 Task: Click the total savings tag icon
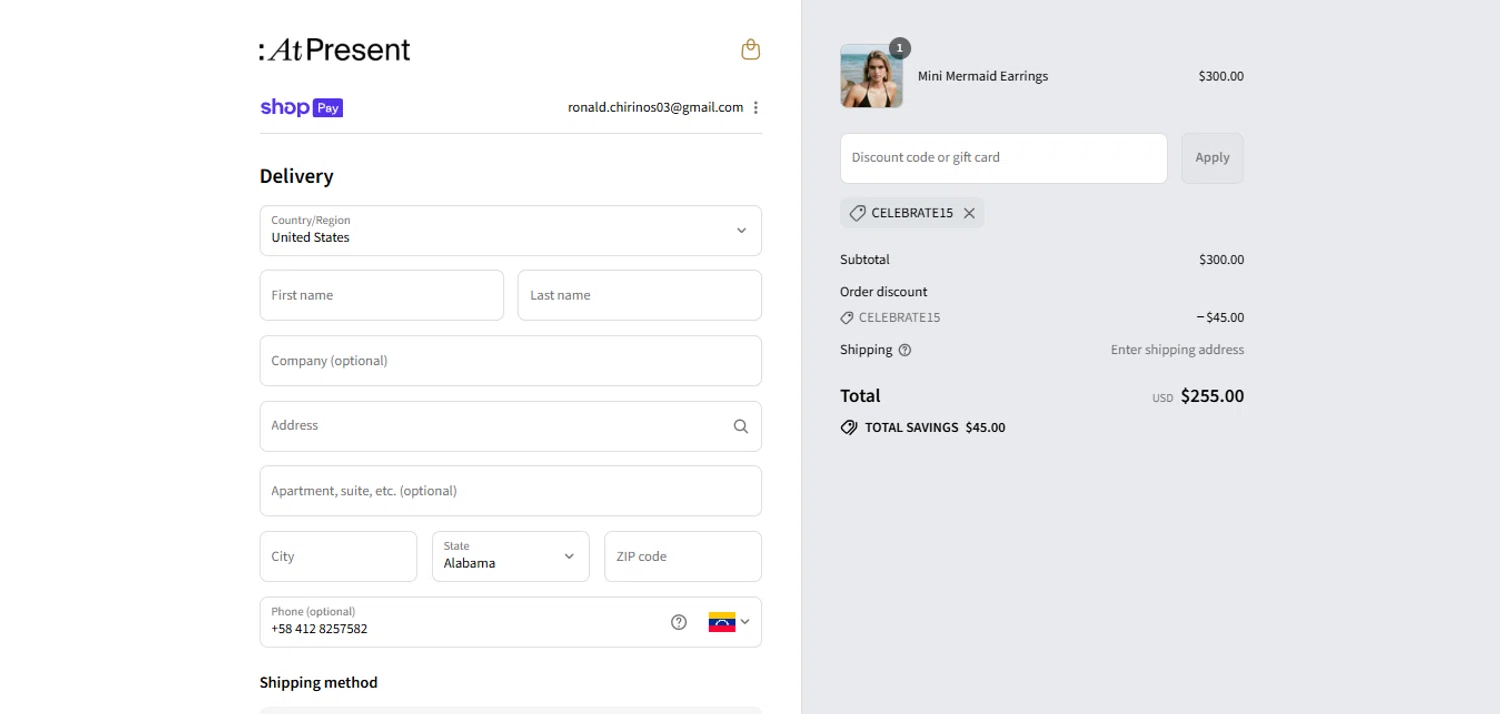[849, 427]
